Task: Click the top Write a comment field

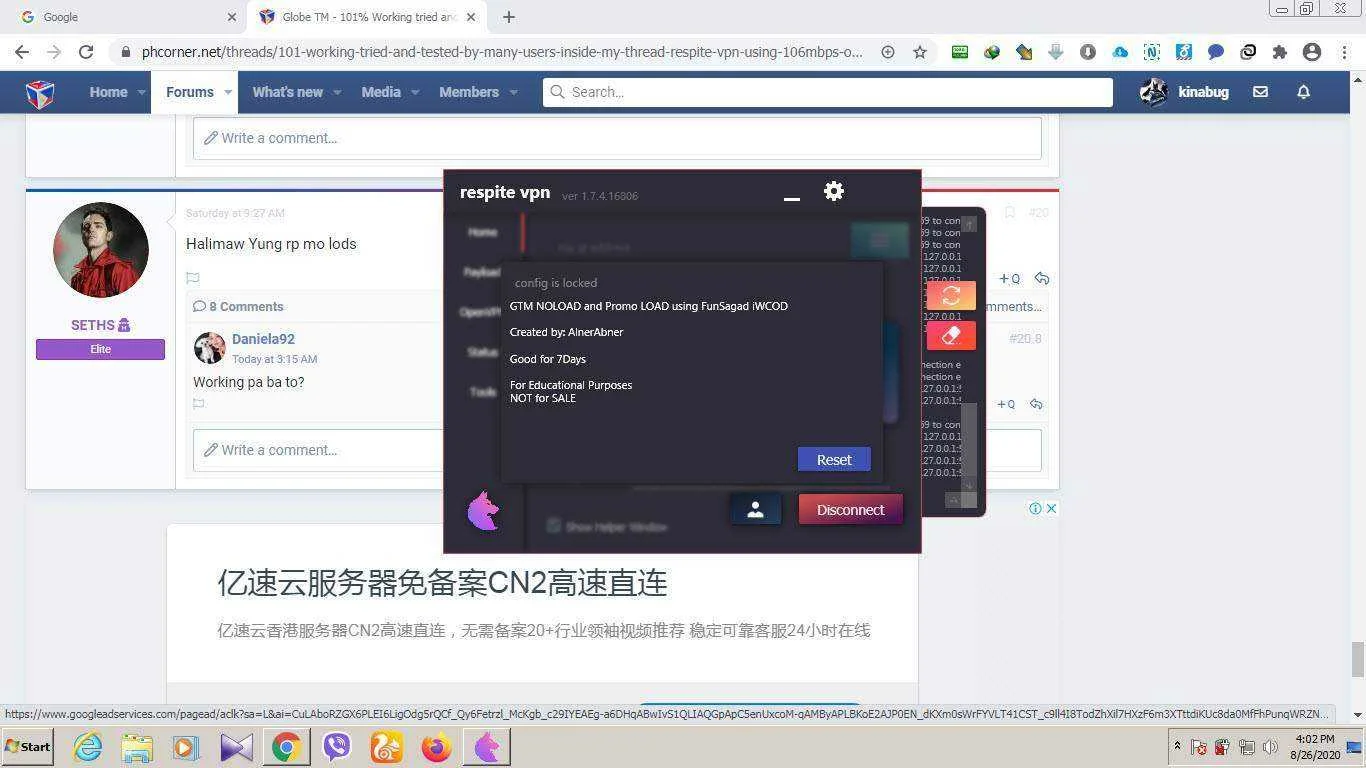Action: (x=617, y=138)
